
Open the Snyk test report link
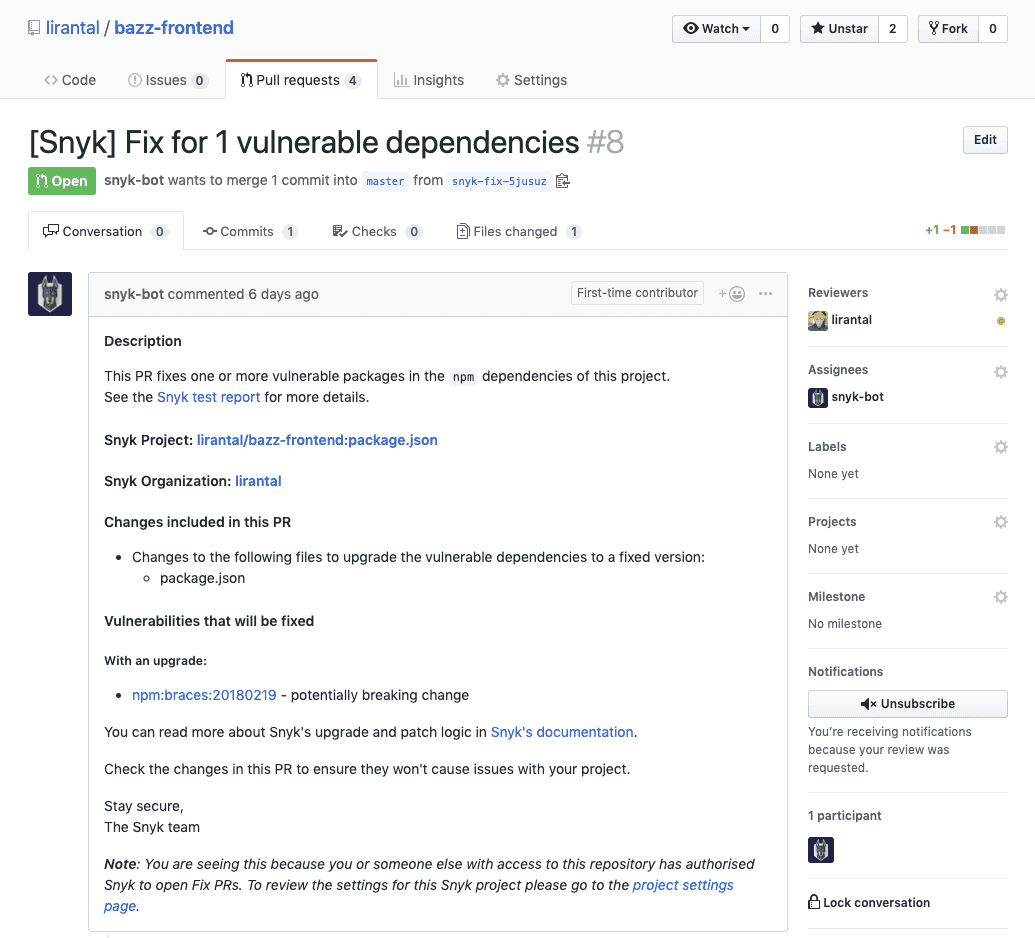point(209,397)
